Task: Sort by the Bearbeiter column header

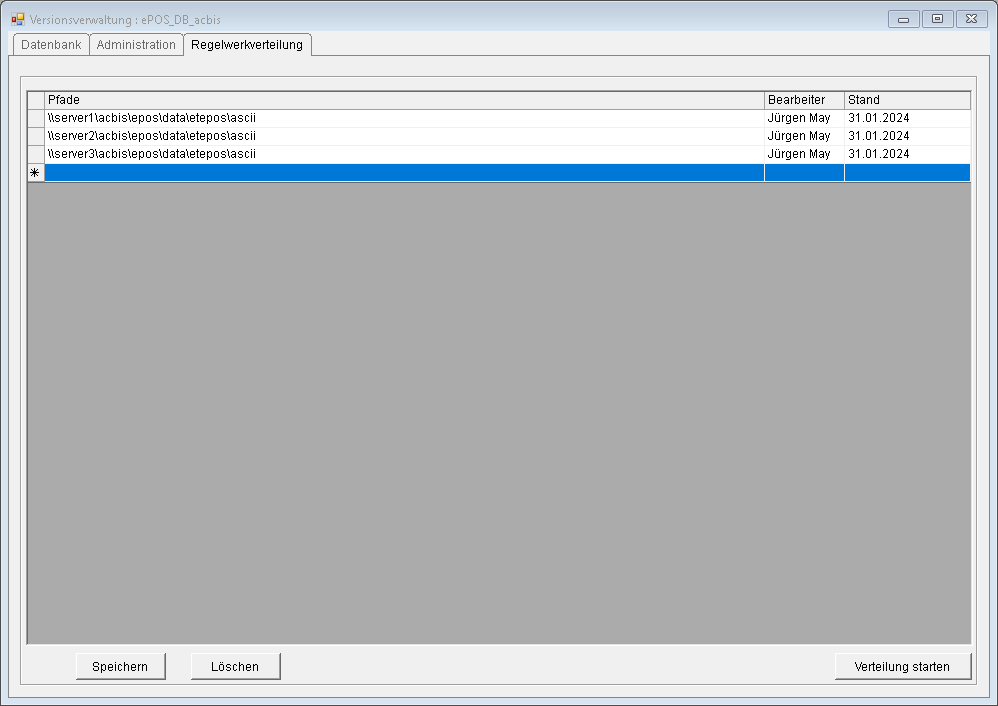Action: click(x=804, y=100)
